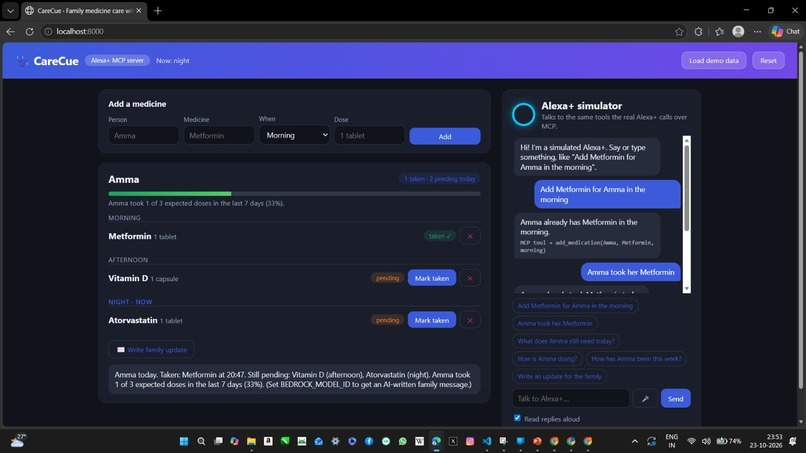806x453 pixels.
Task: Click the Add medicine button
Action: 445,136
